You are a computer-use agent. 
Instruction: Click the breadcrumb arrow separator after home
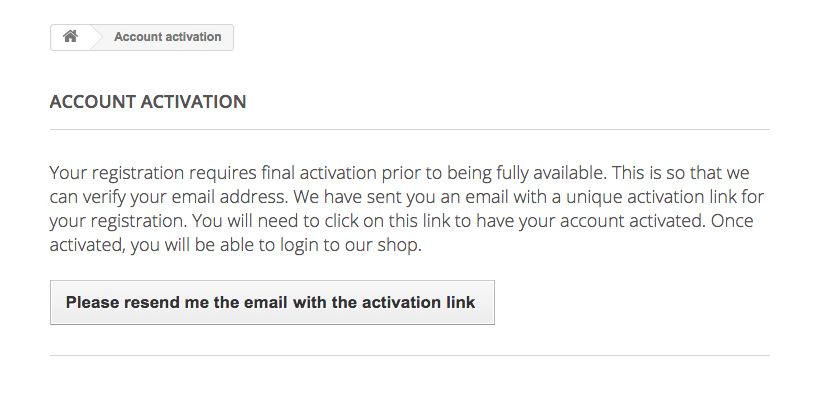click(97, 37)
